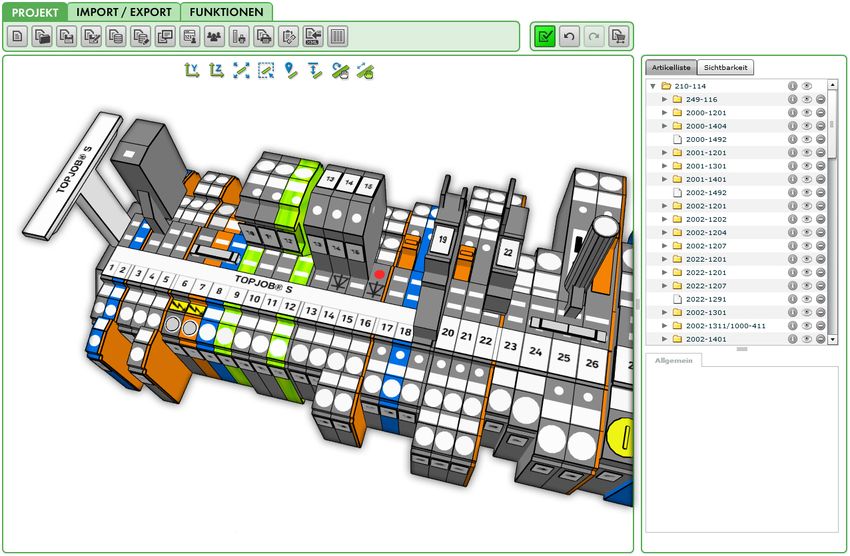Click the user group icon in toolbar
Viewport: 850px width, 556px height.
[214, 37]
